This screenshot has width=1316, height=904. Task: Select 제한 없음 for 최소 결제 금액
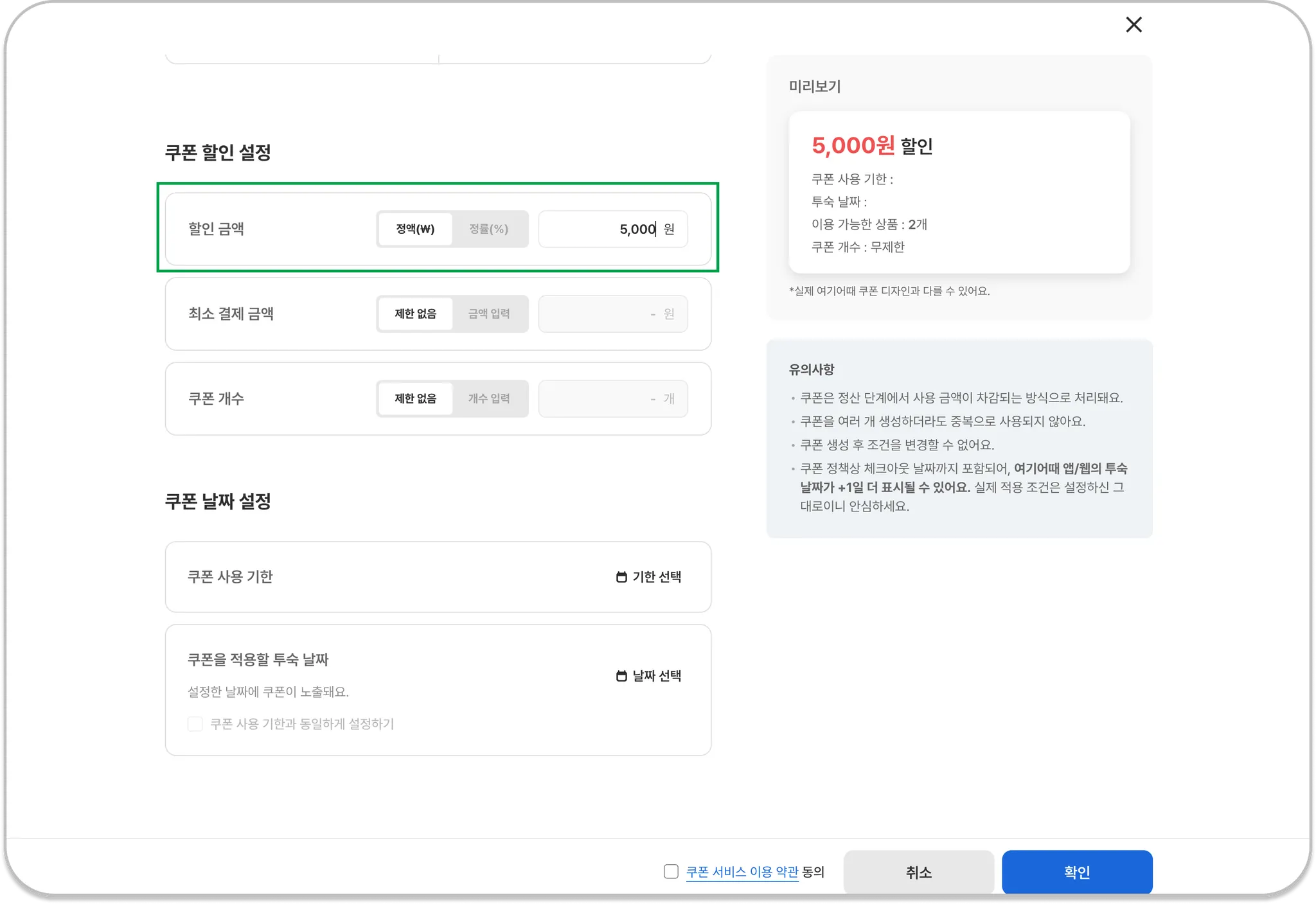click(x=415, y=314)
